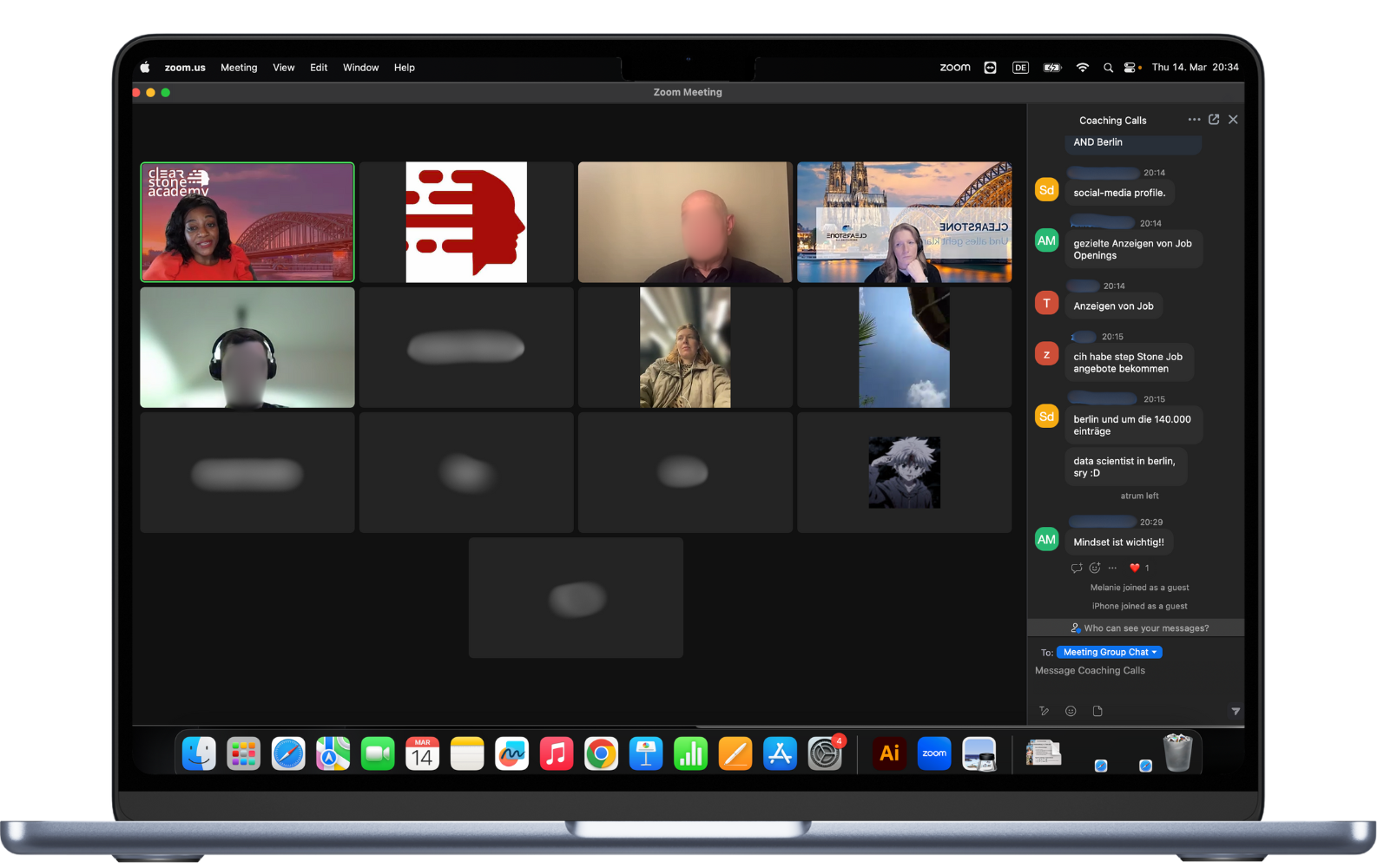Open the emoji picker in chat composer
Viewport: 1384px width, 868px height.
(1071, 711)
